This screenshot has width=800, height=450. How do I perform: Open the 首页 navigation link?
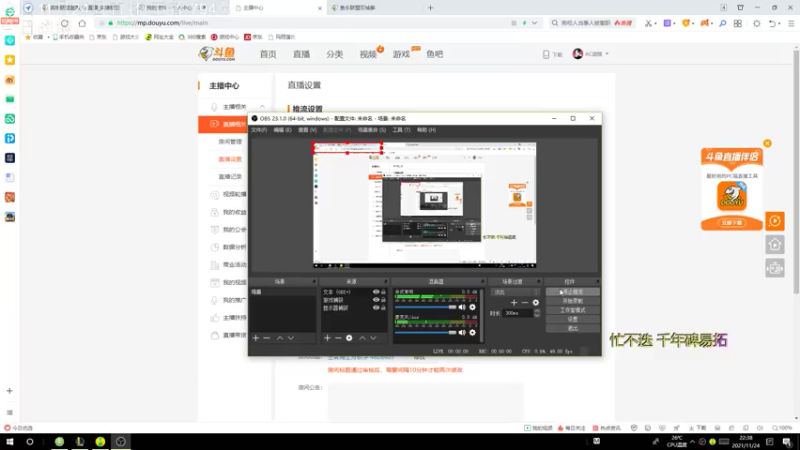268,54
